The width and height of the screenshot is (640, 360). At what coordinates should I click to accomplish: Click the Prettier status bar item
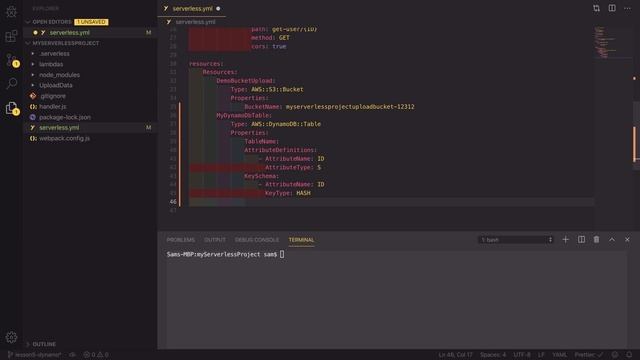pos(589,355)
